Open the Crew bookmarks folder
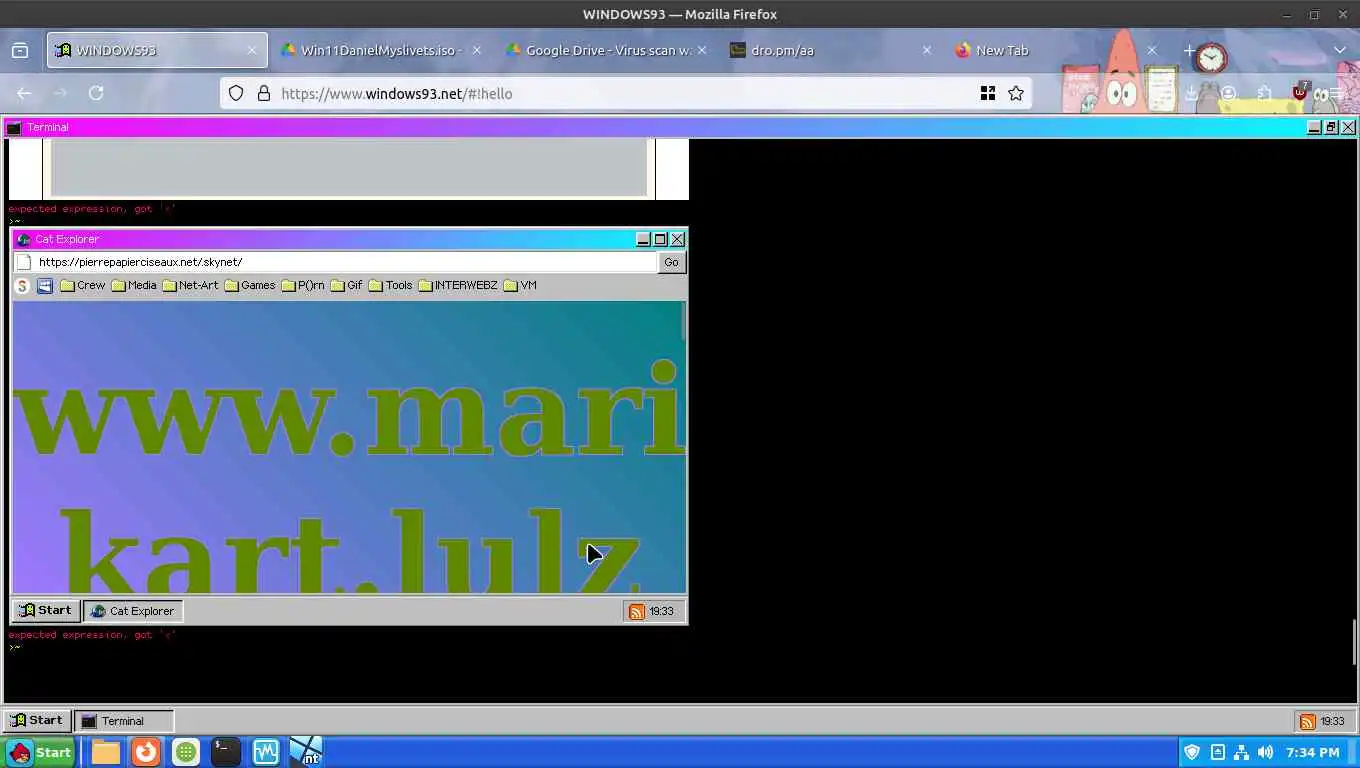The height and width of the screenshot is (768, 1360). pos(82,286)
